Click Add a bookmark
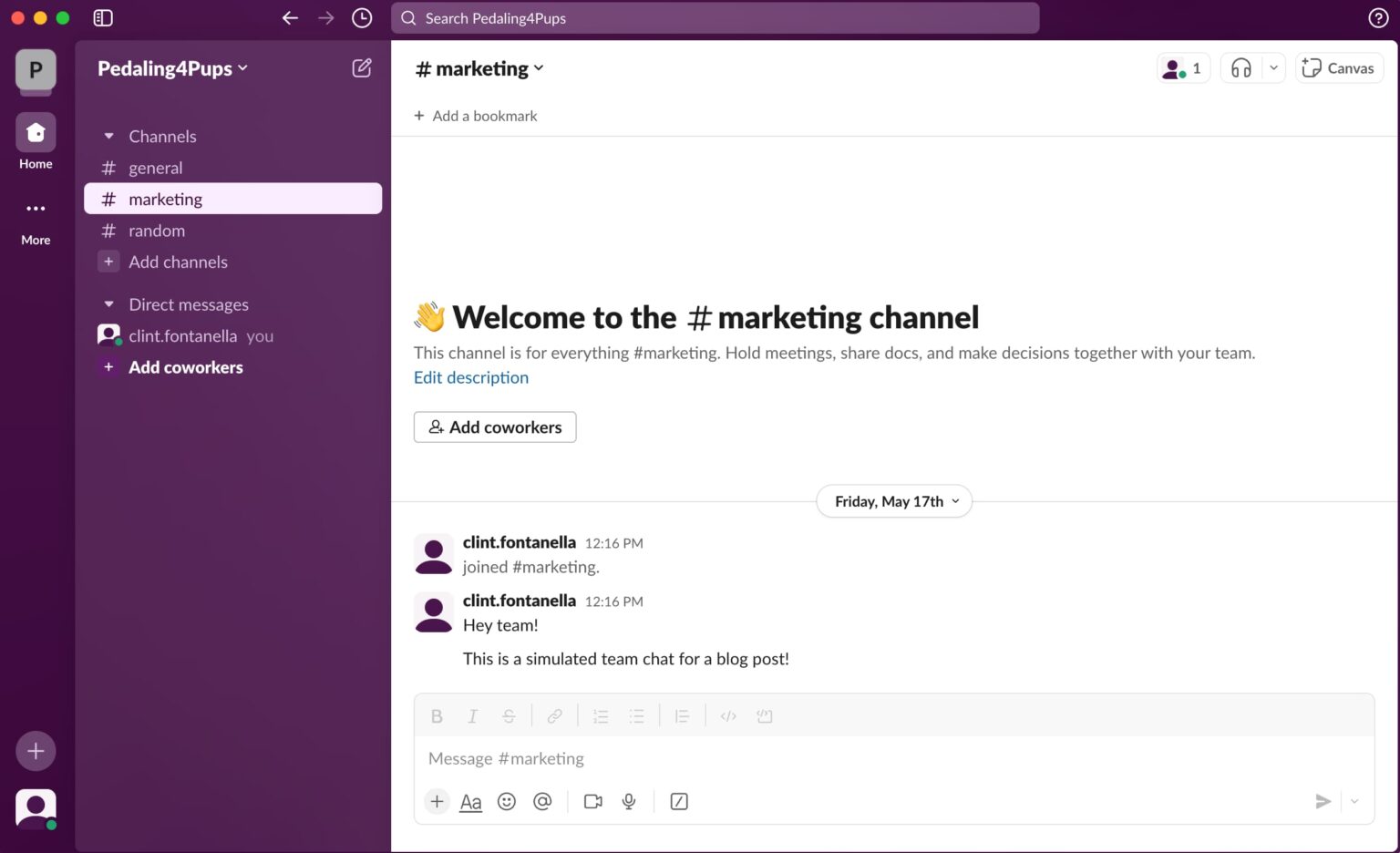Viewport: 1400px width, 853px height. coord(476,116)
